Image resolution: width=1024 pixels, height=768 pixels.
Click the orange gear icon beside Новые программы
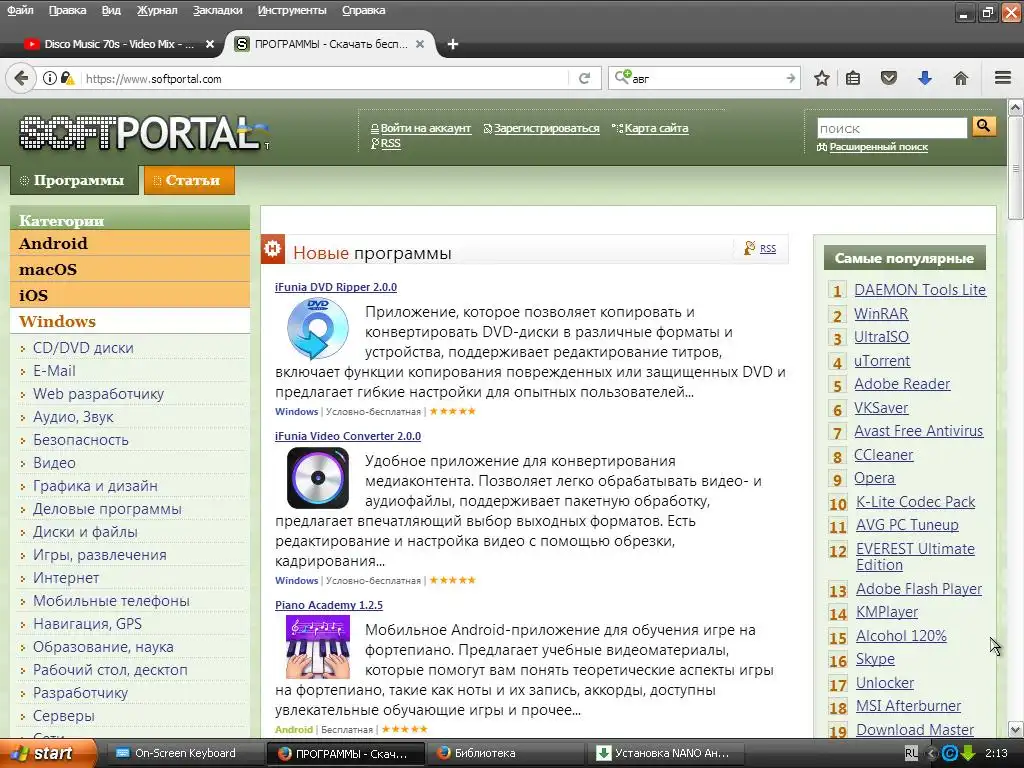tap(272, 249)
